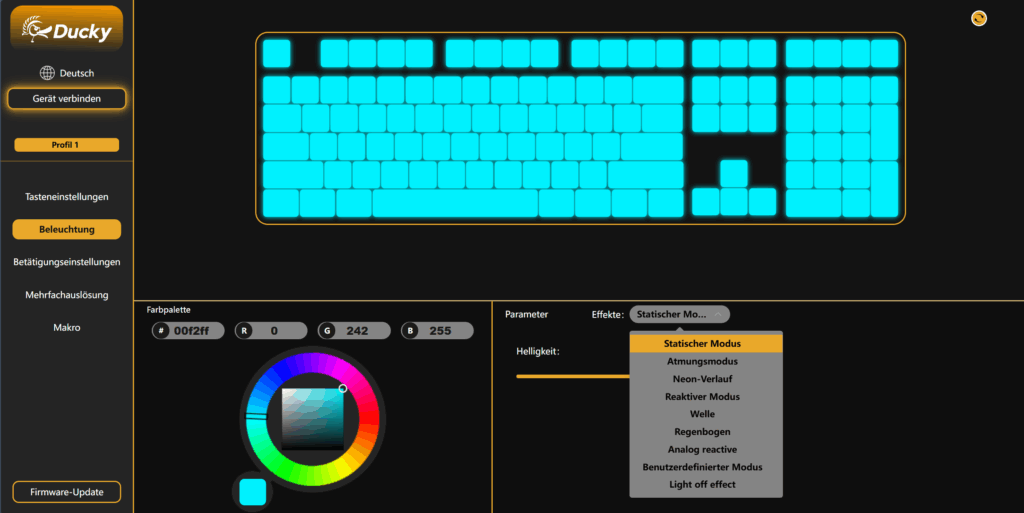This screenshot has width=1024, height=513.
Task: Open the Tasteneinstellungen tab
Action: coord(67,197)
